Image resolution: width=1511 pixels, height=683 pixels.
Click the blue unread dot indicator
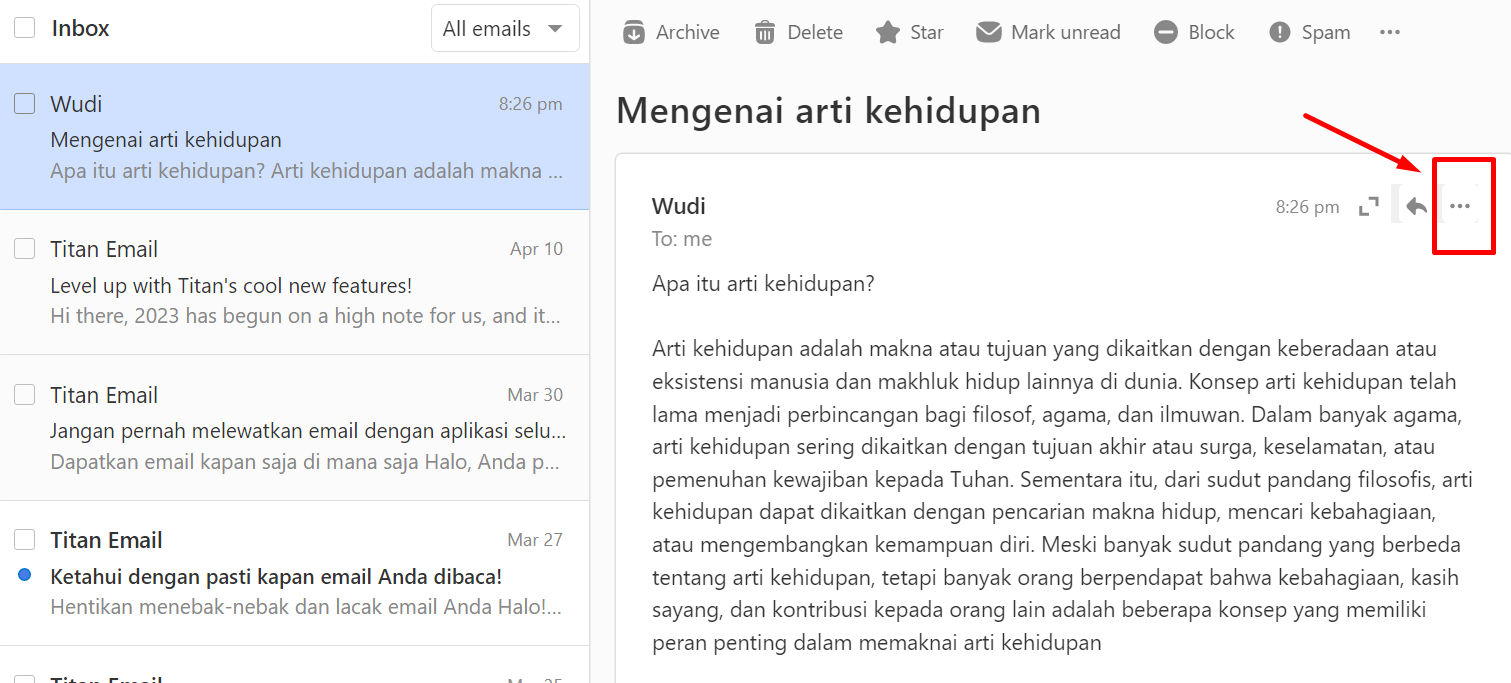25,576
